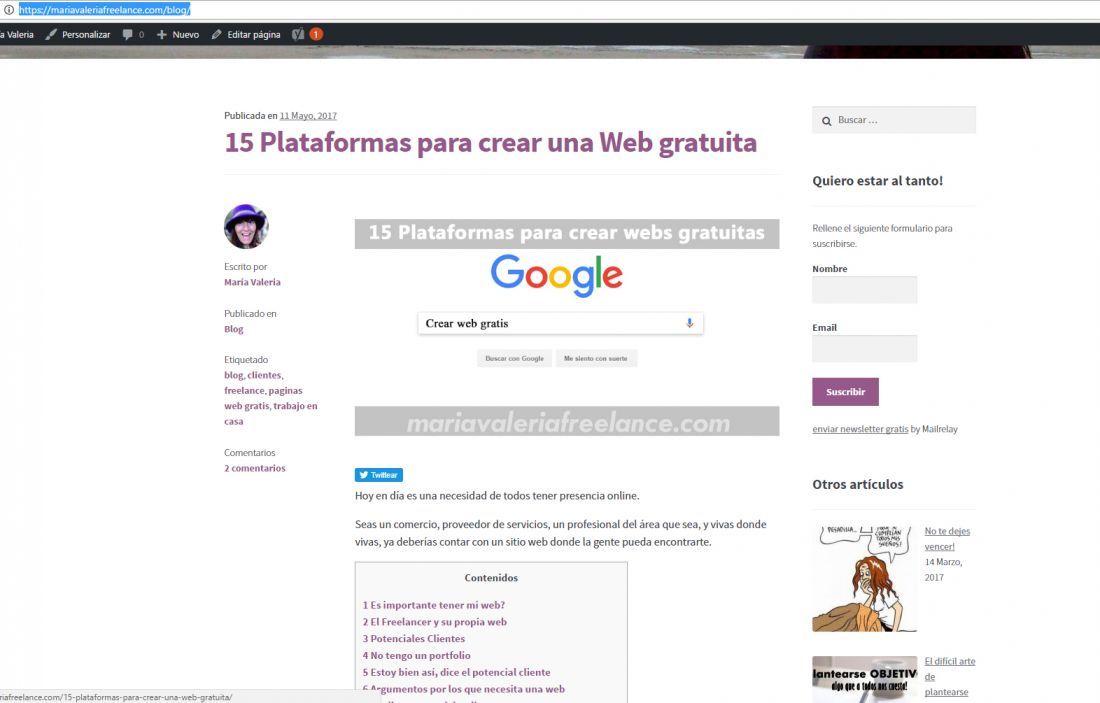Screen dimensions: 1100x703
Task: Jump to 3 Potenciales Clientes
Action: click(413, 638)
